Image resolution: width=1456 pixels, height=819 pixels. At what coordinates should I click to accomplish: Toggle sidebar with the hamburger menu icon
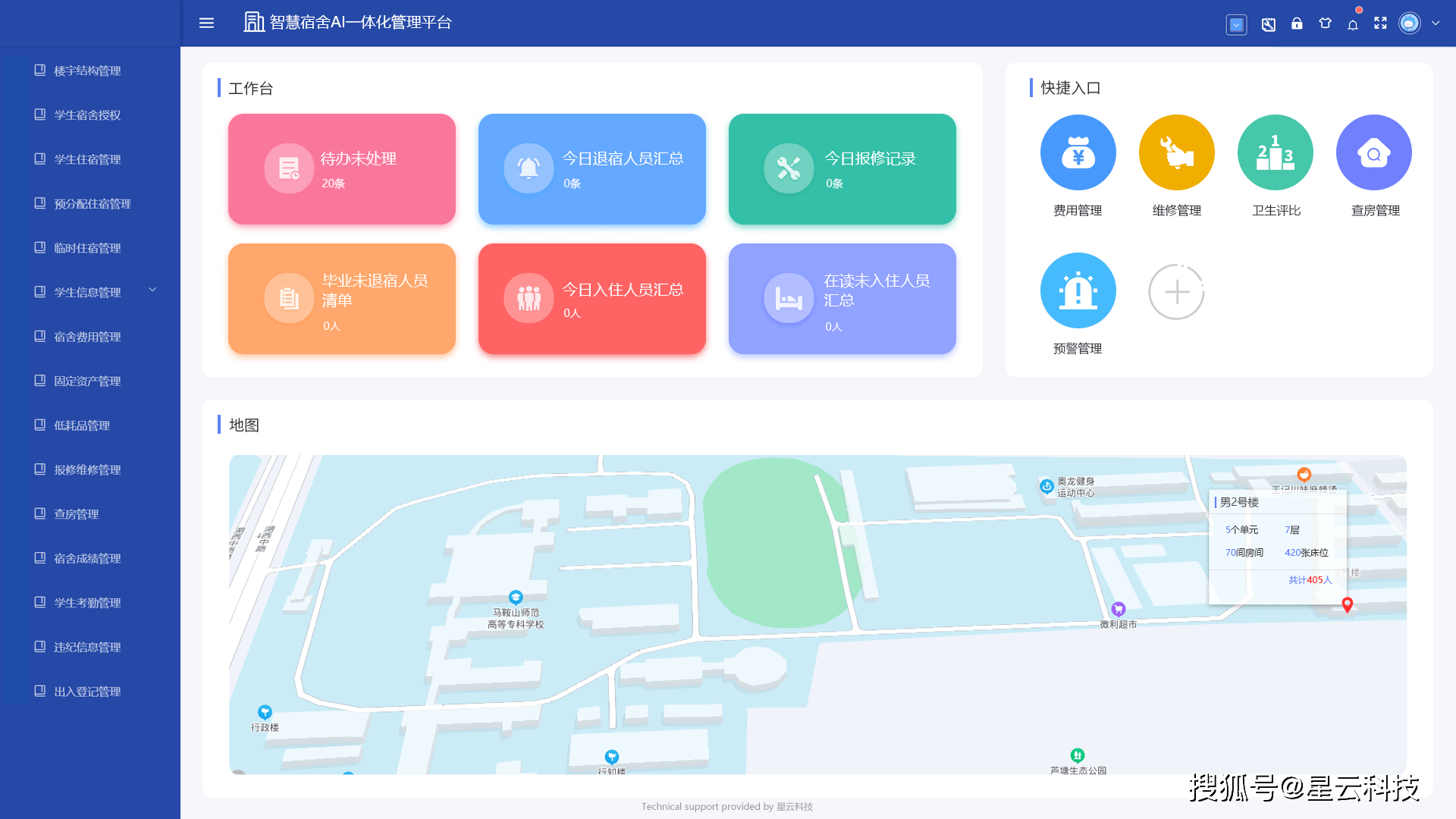206,23
